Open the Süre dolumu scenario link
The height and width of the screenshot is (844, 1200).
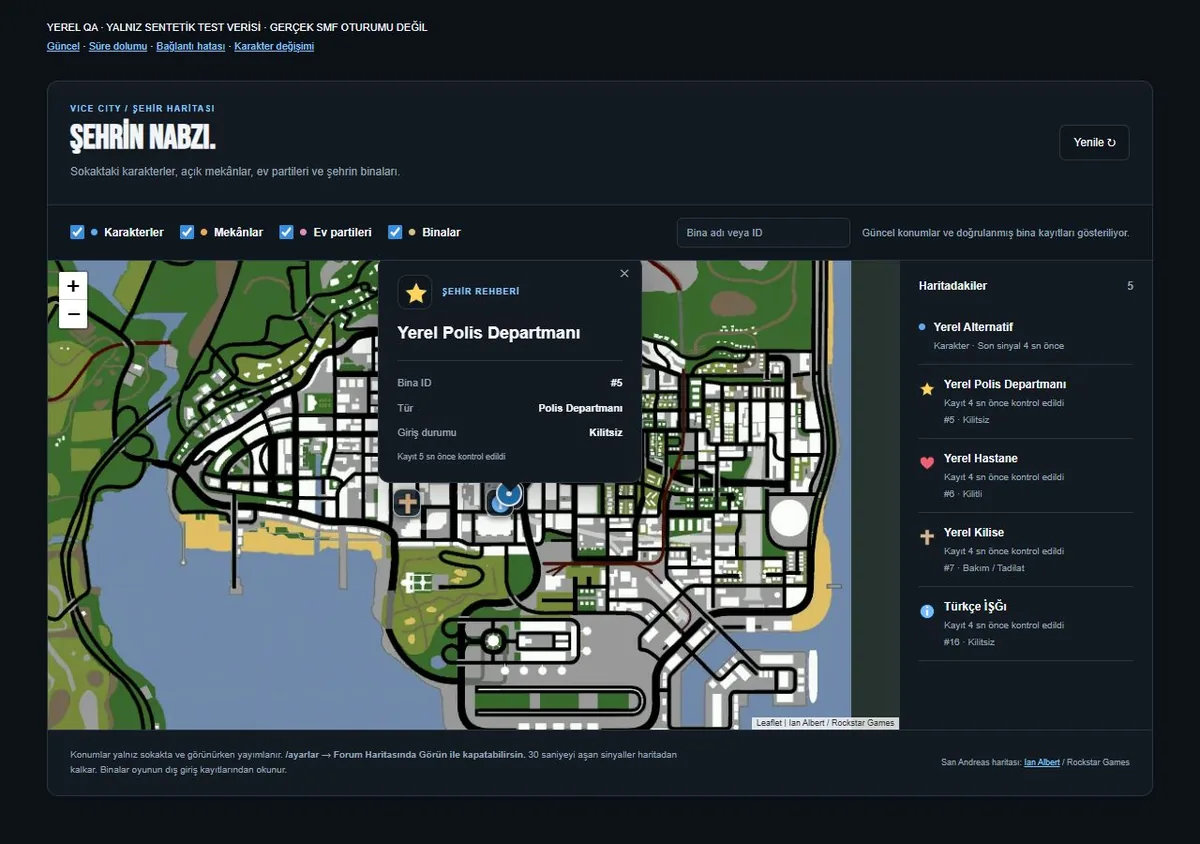pos(118,46)
